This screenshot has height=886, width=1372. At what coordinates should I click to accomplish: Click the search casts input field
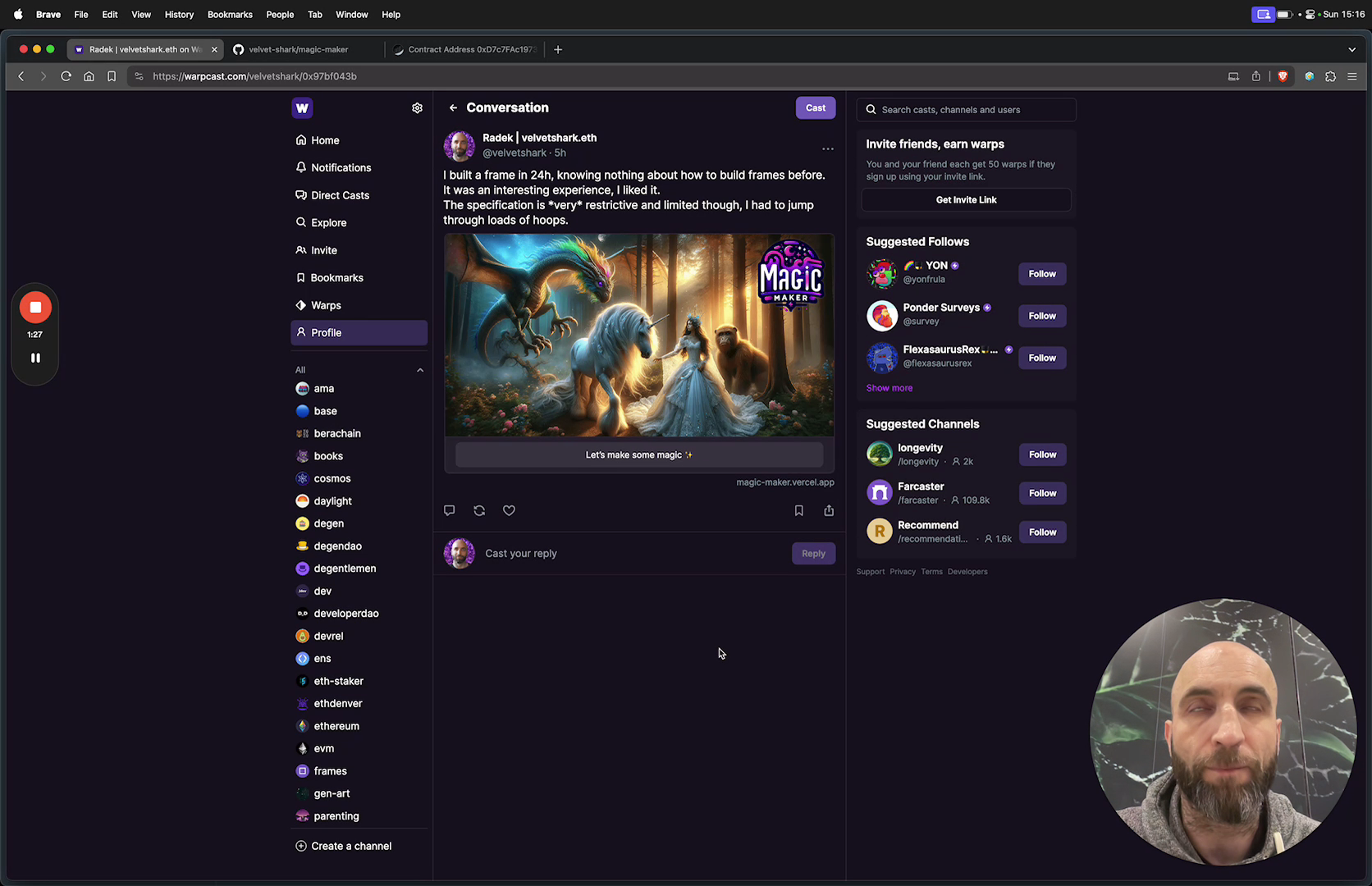point(966,110)
